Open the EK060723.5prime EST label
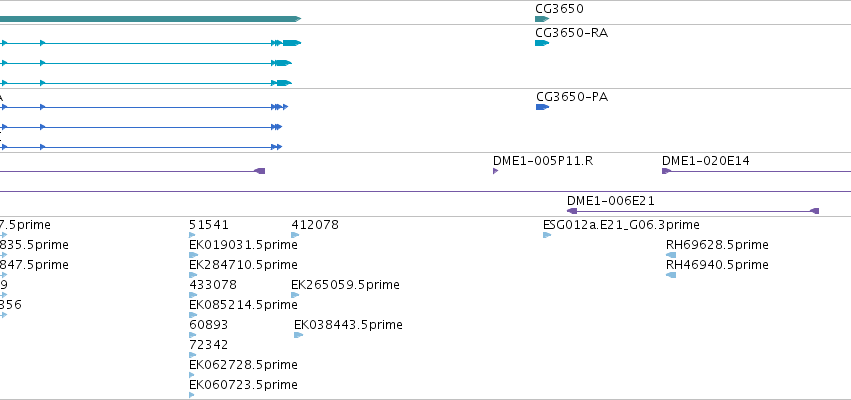This screenshot has width=851, height=400. pyautogui.click(x=243, y=385)
